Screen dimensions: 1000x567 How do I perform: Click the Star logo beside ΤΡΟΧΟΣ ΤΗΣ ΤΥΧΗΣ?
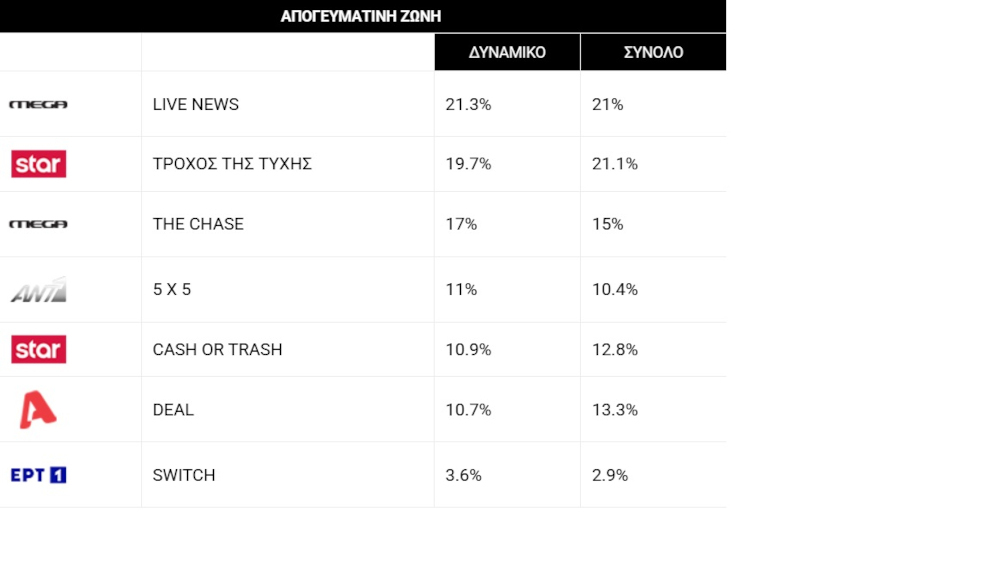38,164
